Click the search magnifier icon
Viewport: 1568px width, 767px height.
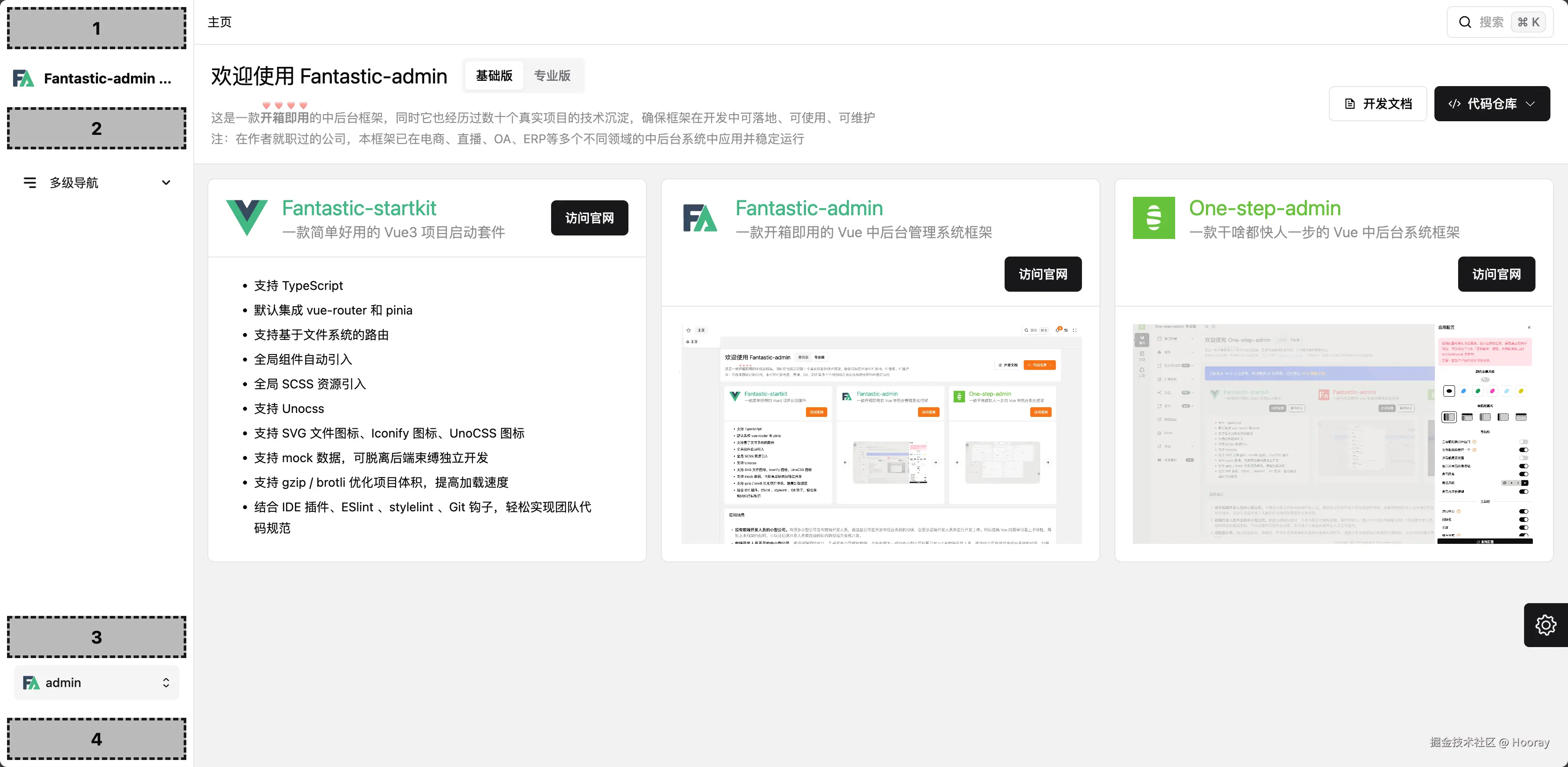[x=1465, y=22]
